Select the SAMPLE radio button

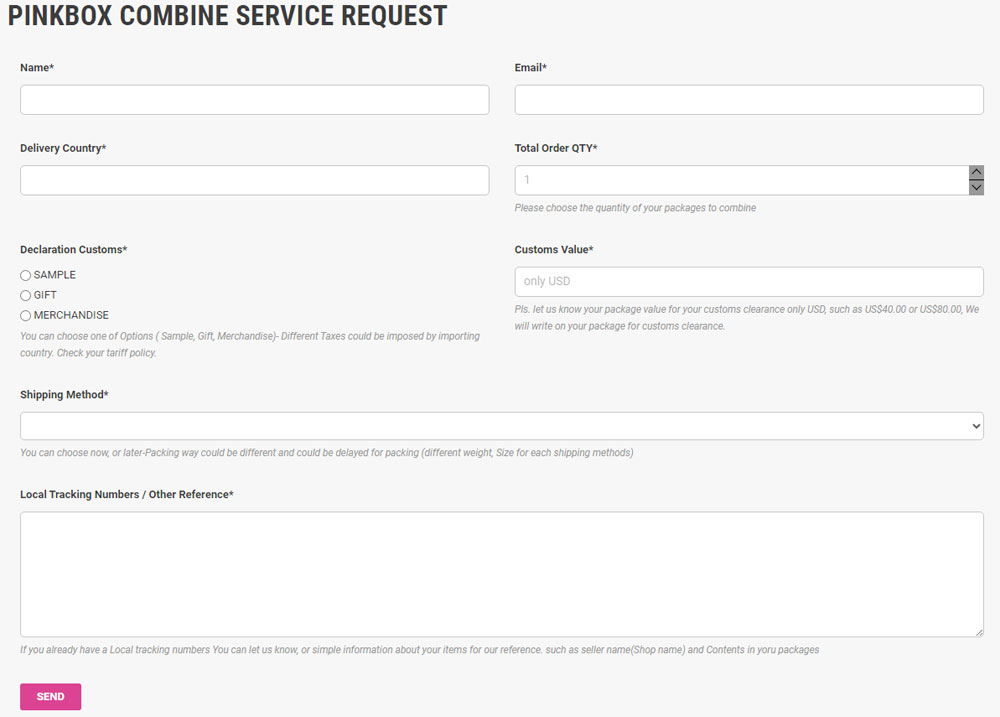coord(26,275)
